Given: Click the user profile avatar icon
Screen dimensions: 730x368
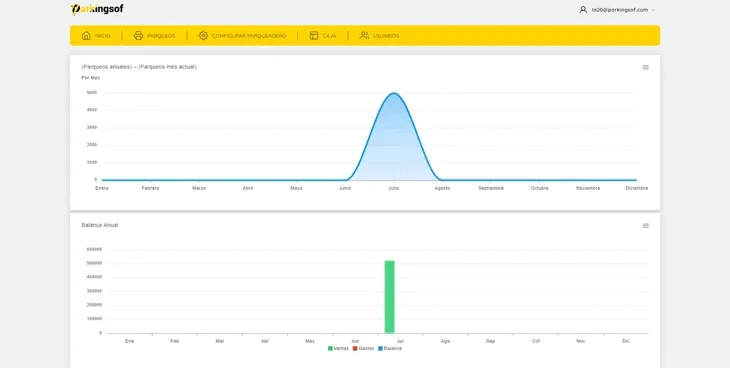Looking at the screenshot, I should (583, 10).
